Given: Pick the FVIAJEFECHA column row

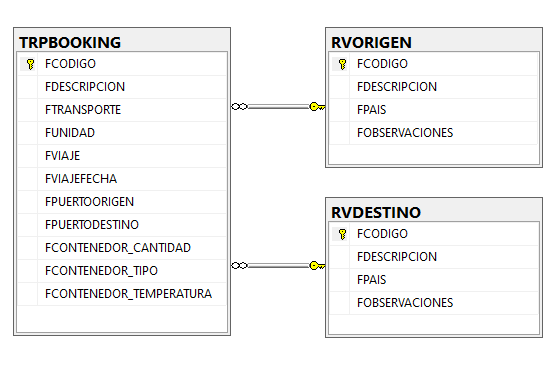Looking at the screenshot, I should pos(122,179).
